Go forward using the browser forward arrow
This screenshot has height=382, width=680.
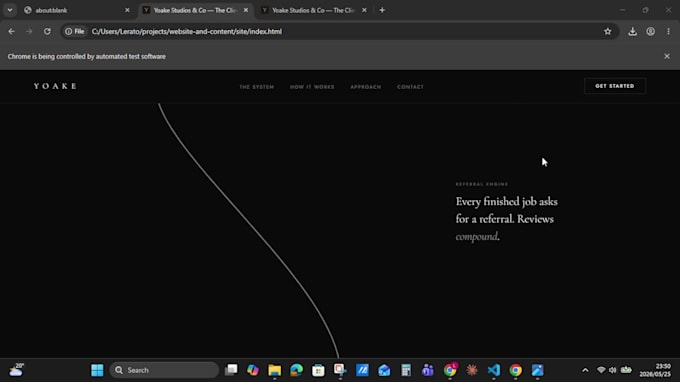(x=29, y=31)
